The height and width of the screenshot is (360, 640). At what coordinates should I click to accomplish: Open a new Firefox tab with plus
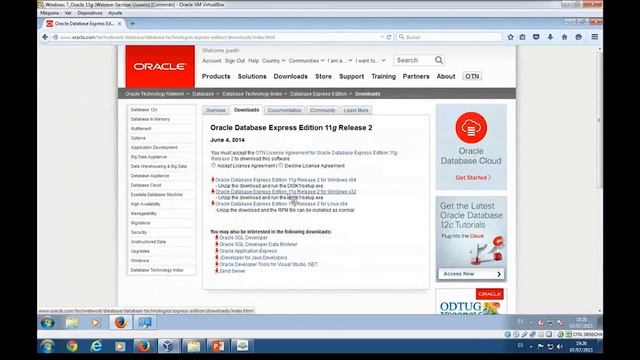click(x=132, y=24)
